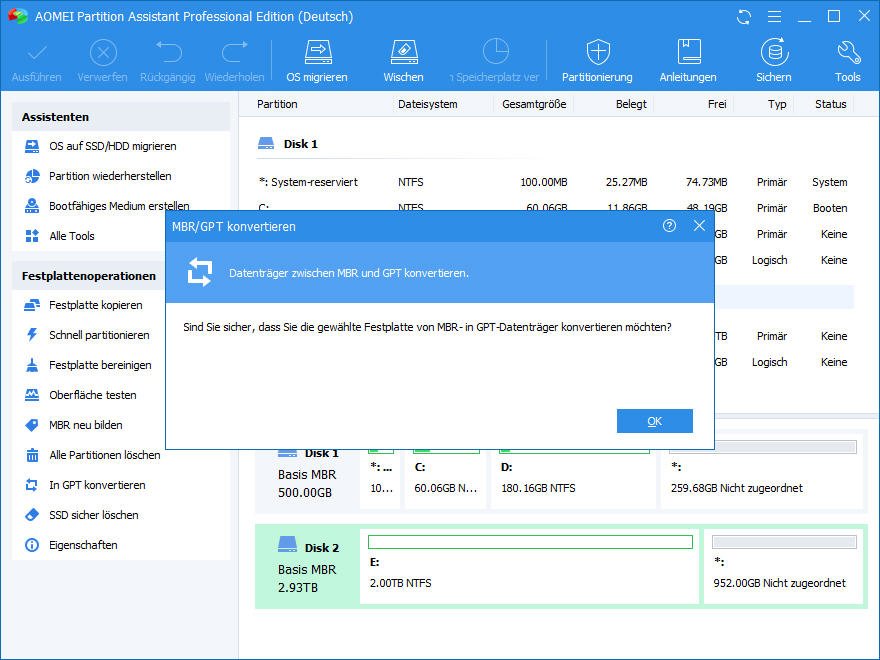Click the refresh icon in title bar
This screenshot has height=660, width=880.
coord(744,17)
